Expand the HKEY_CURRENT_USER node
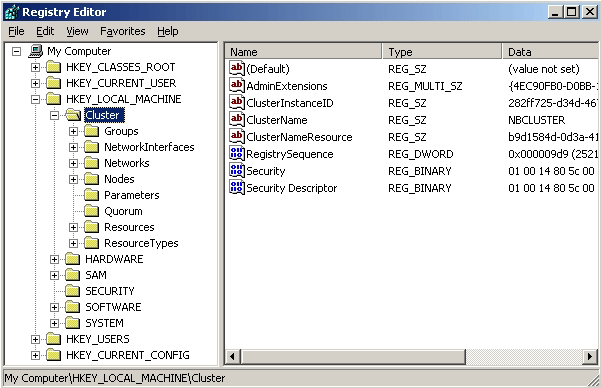 pos(35,83)
